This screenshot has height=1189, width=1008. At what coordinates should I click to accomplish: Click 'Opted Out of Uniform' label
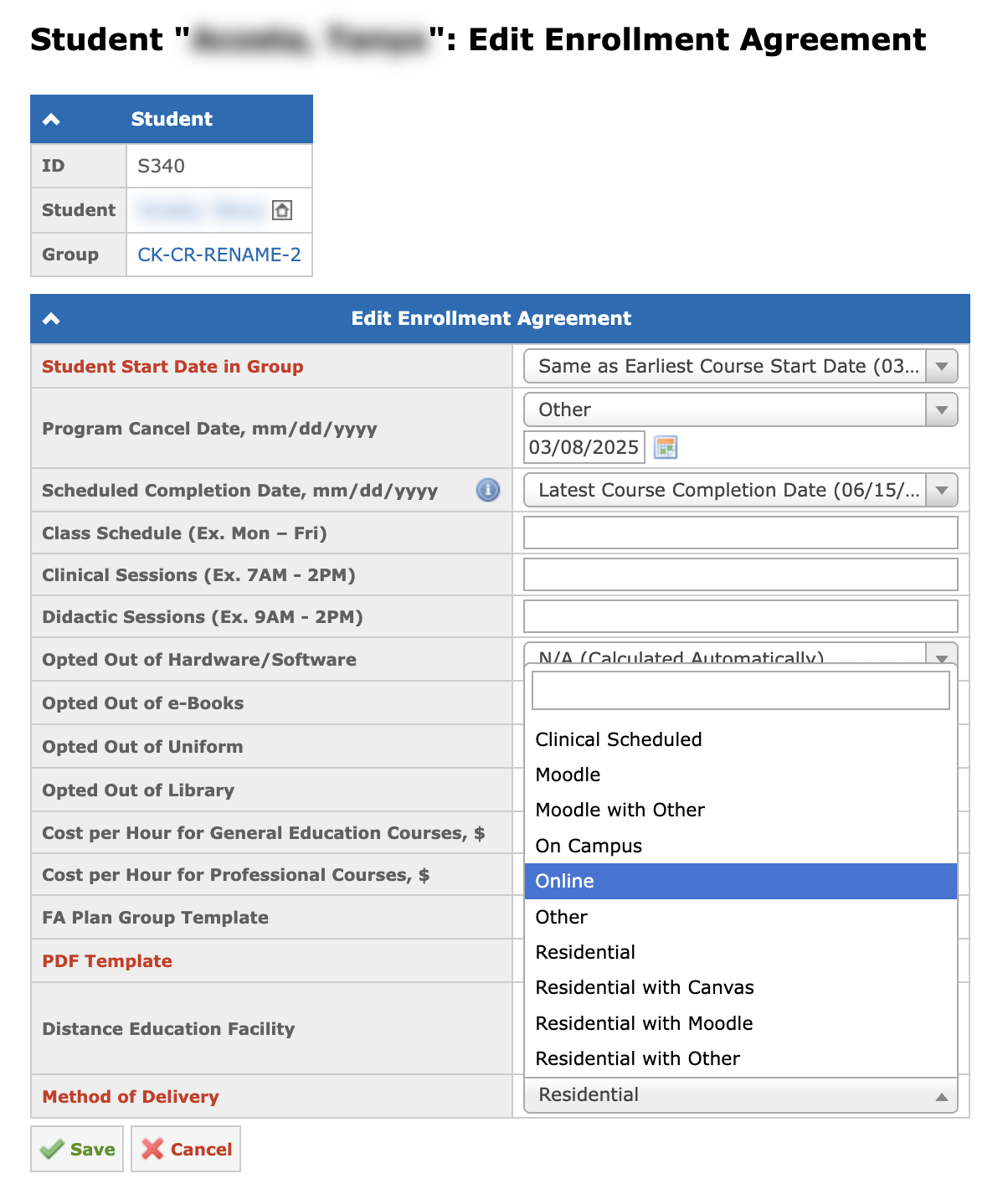(x=142, y=746)
